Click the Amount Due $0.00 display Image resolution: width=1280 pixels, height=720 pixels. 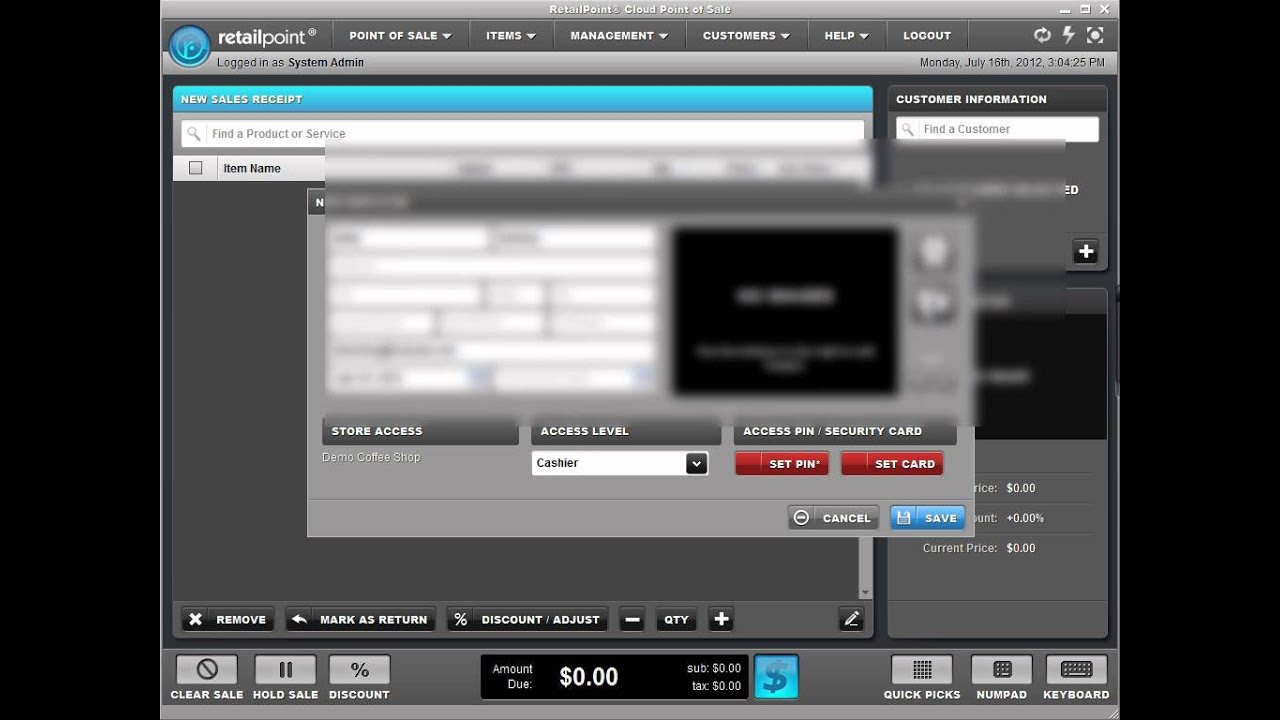[588, 677]
